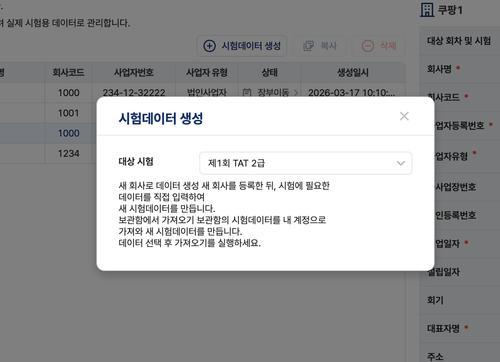Screen dimensions: 500x362
Task: Click the 대표자명 label in side panel
Action: click(443, 328)
